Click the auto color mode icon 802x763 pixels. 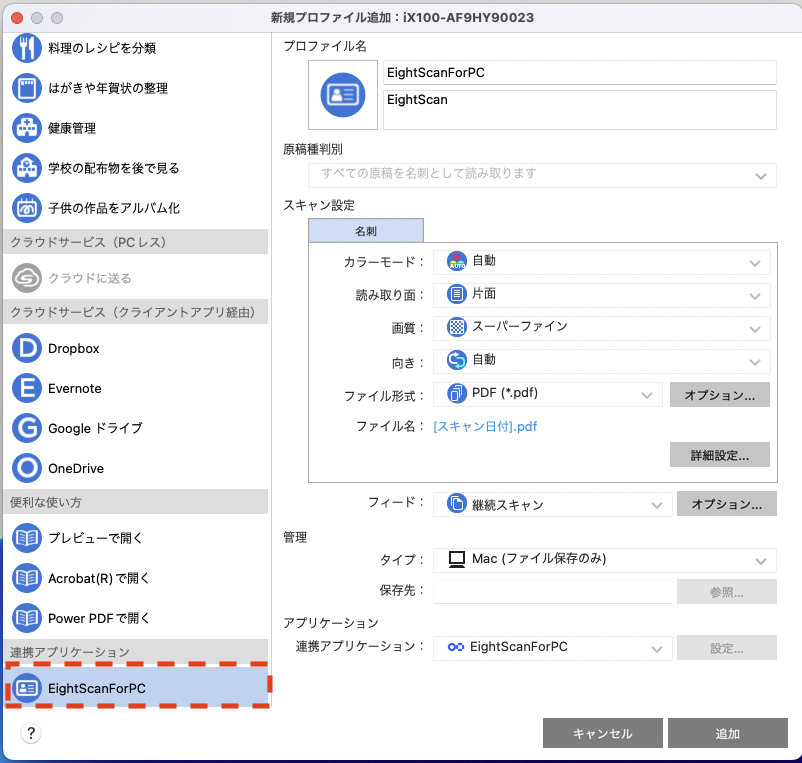pyautogui.click(x=457, y=261)
